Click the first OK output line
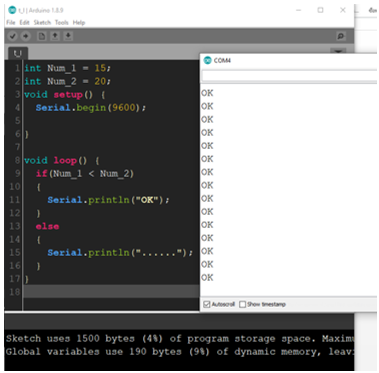379x373 pixels. tap(207, 93)
